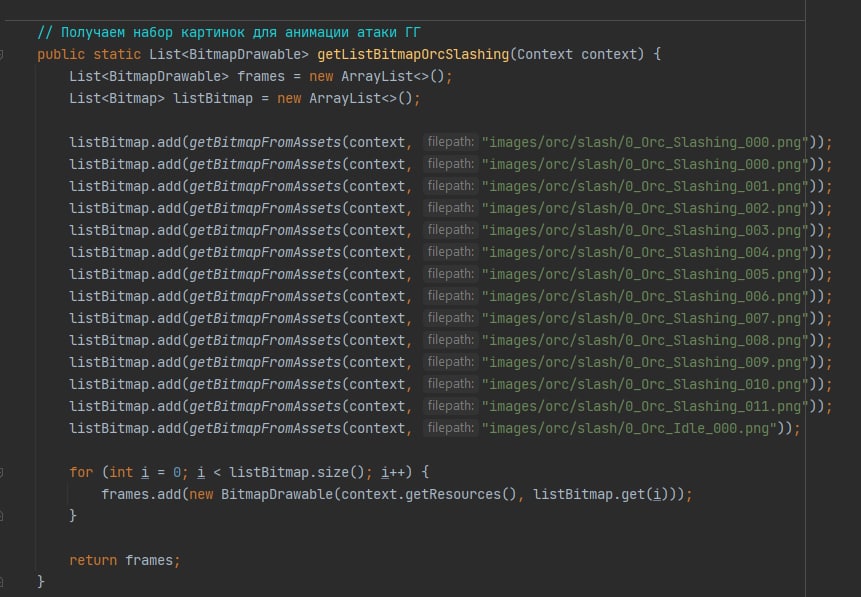Click the string 0_Orc_Slashing_006.png
The width and height of the screenshot is (861, 597).
pyautogui.click(x=645, y=296)
